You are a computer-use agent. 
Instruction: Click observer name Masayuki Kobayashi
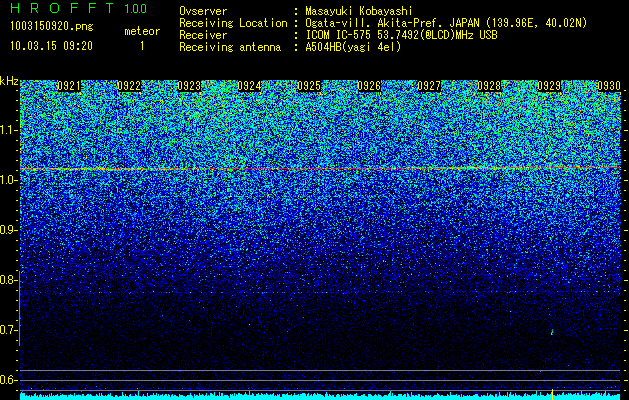click(359, 11)
